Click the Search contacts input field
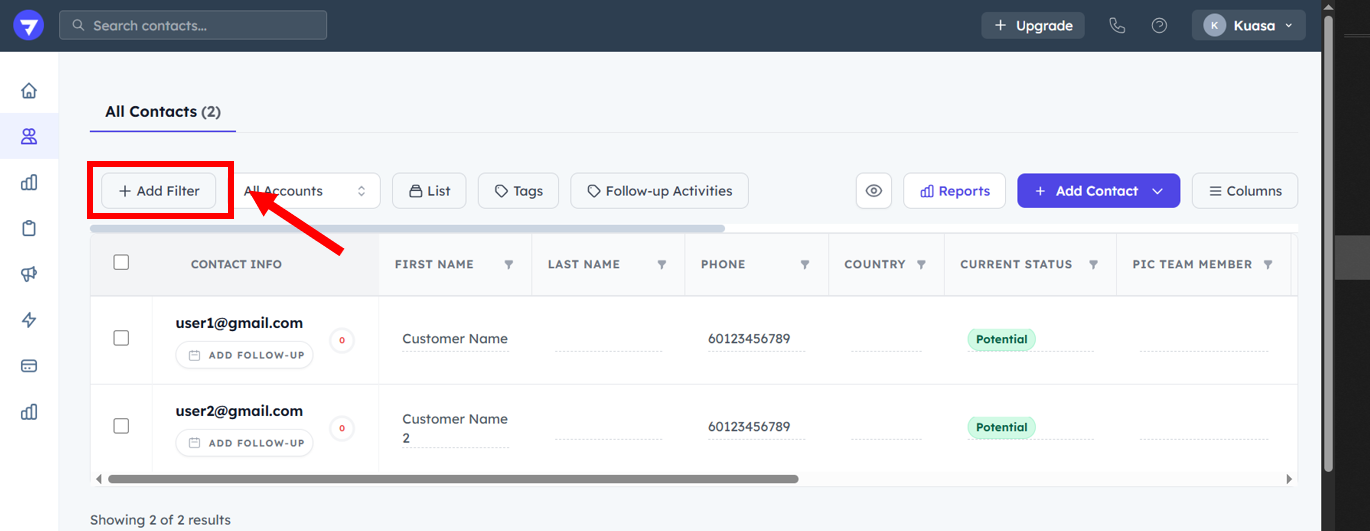1370x531 pixels. [x=193, y=26]
